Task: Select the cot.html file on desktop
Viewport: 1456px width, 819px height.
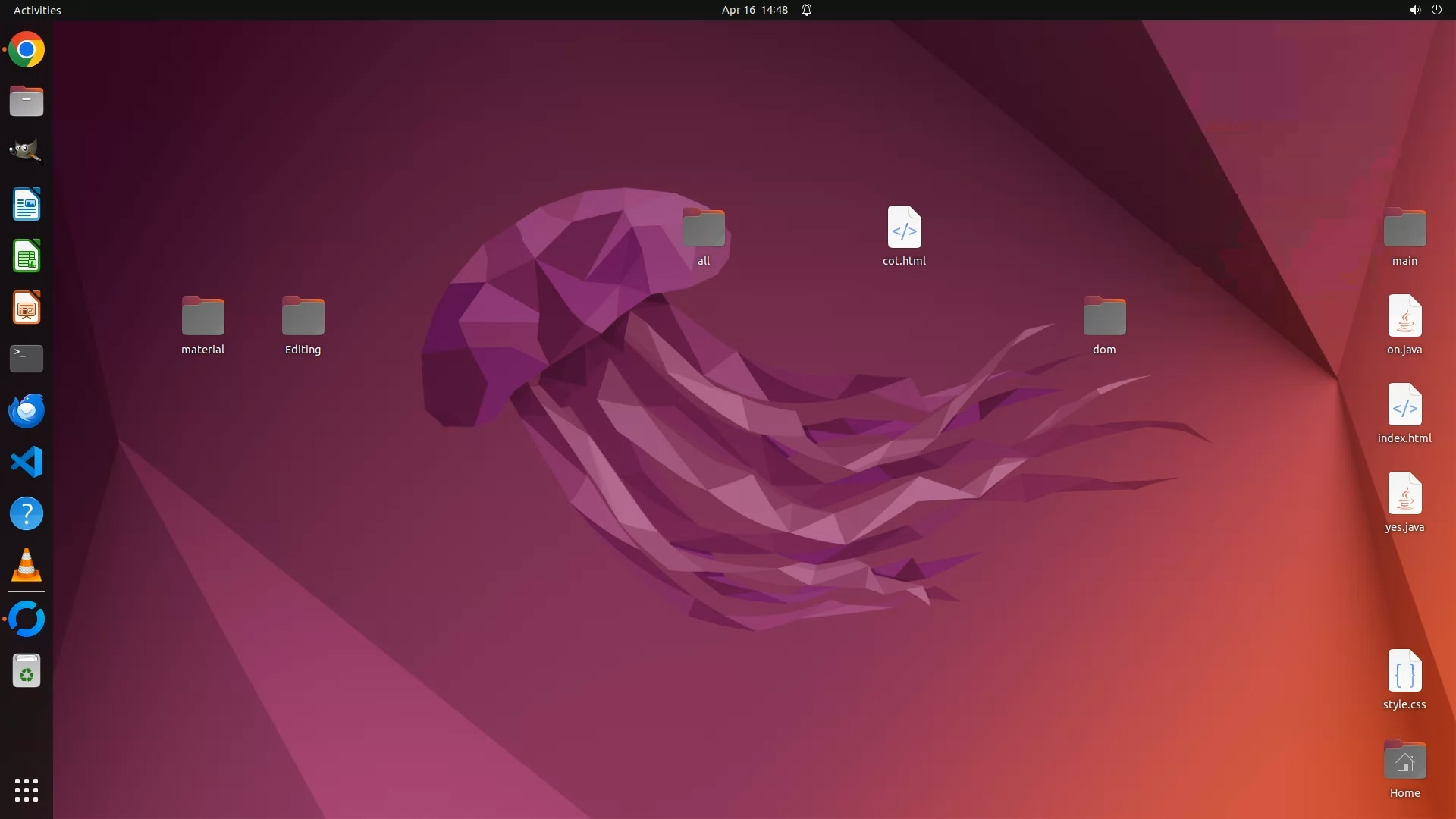Action: [904, 227]
